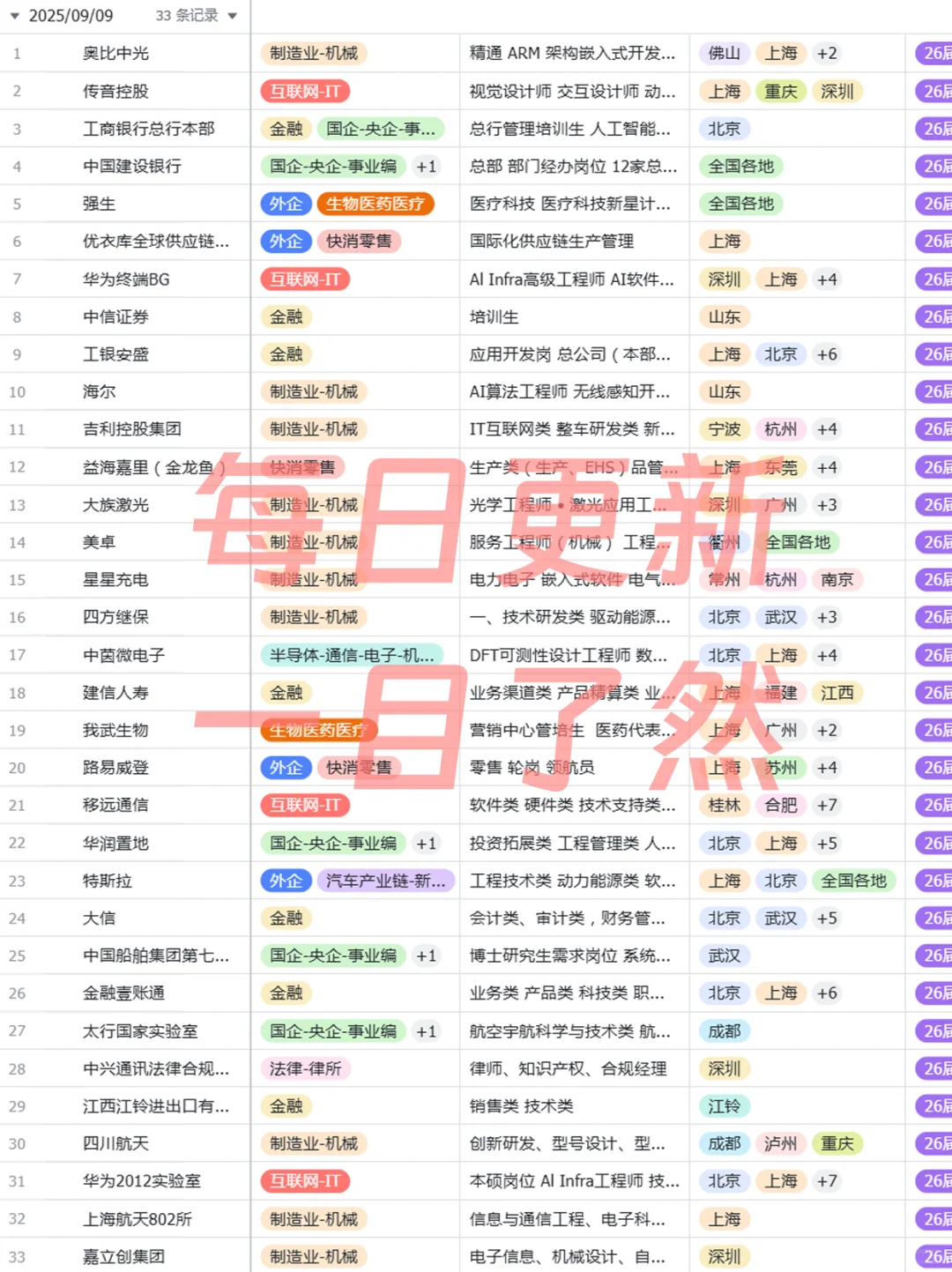Click 律师、知识产权、合规经理 position cell
Viewport: 952px width, 1272px height.
tap(568, 1068)
